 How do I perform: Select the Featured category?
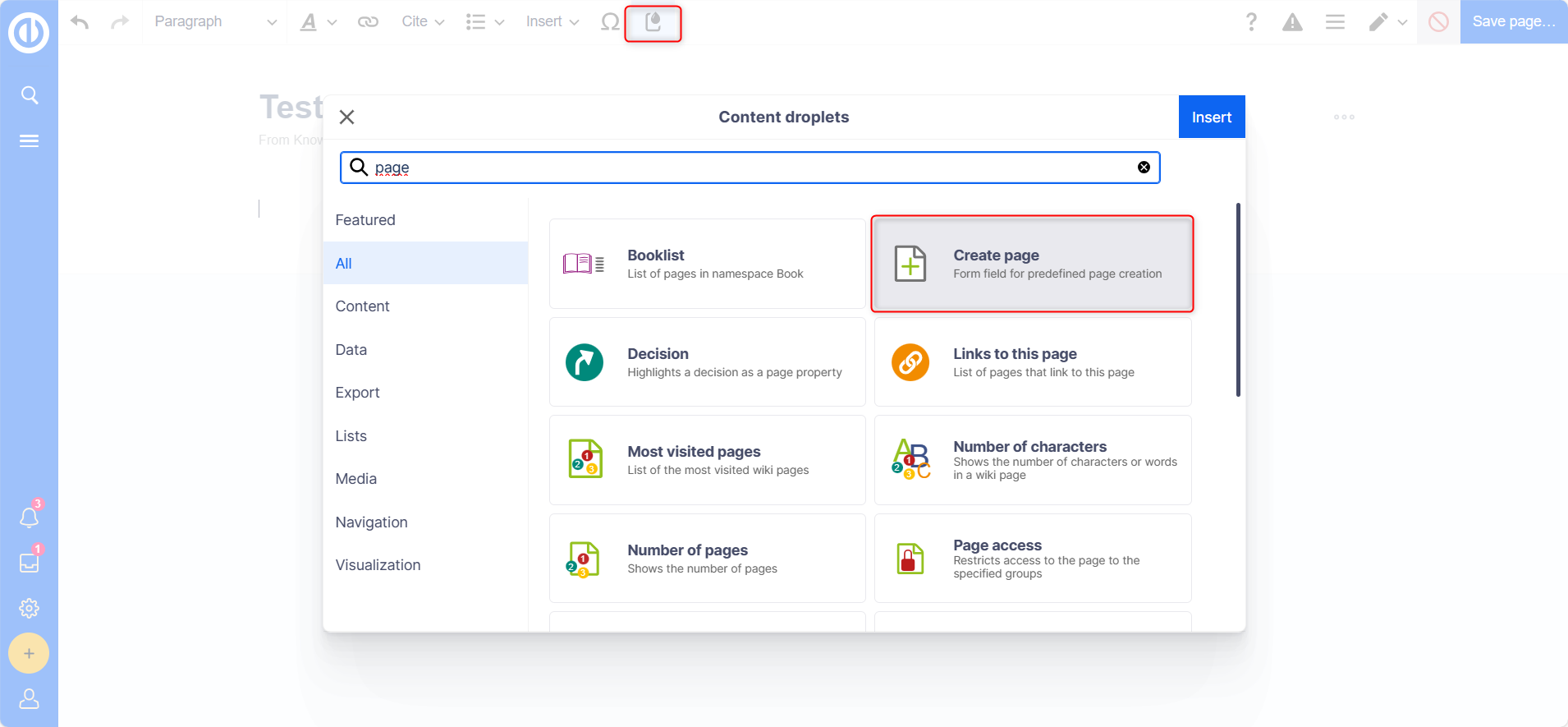(x=365, y=220)
